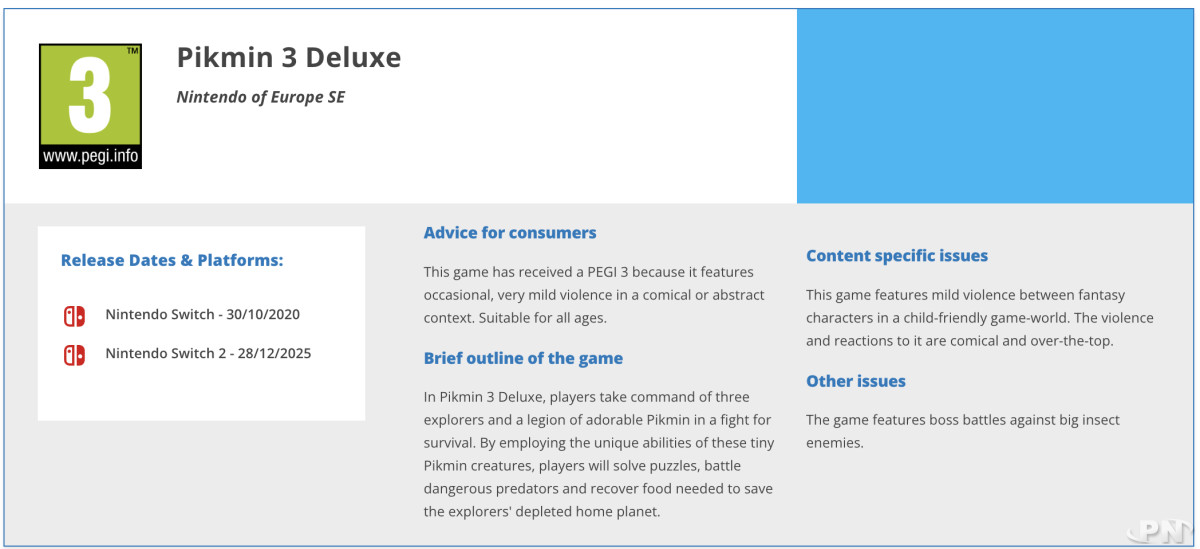The image size is (1200, 549).
Task: Click the mild violence description paragraph
Action: click(979, 318)
